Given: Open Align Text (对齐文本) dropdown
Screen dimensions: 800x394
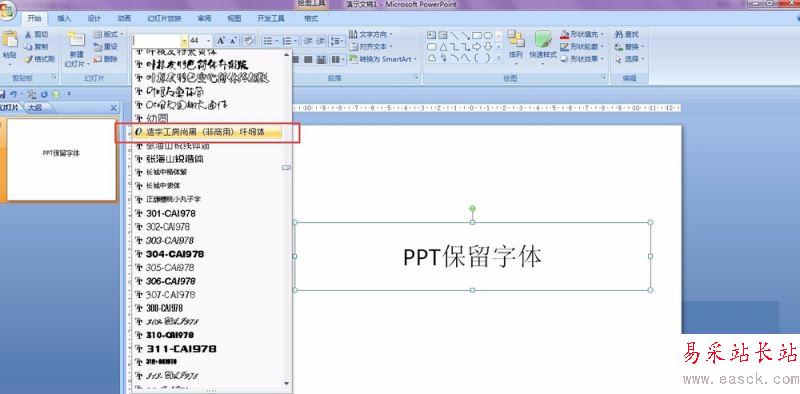Looking at the screenshot, I should coord(371,46).
